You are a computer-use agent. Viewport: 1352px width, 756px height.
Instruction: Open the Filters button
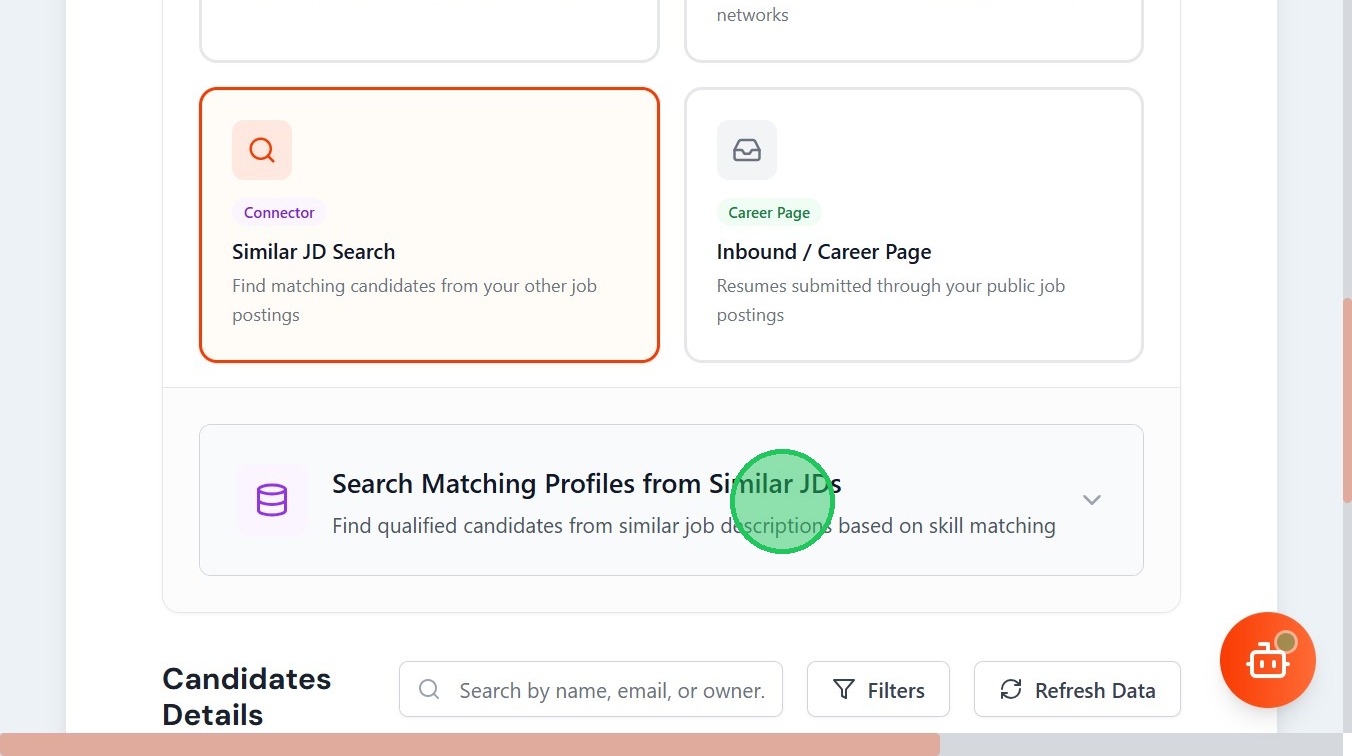(x=878, y=690)
